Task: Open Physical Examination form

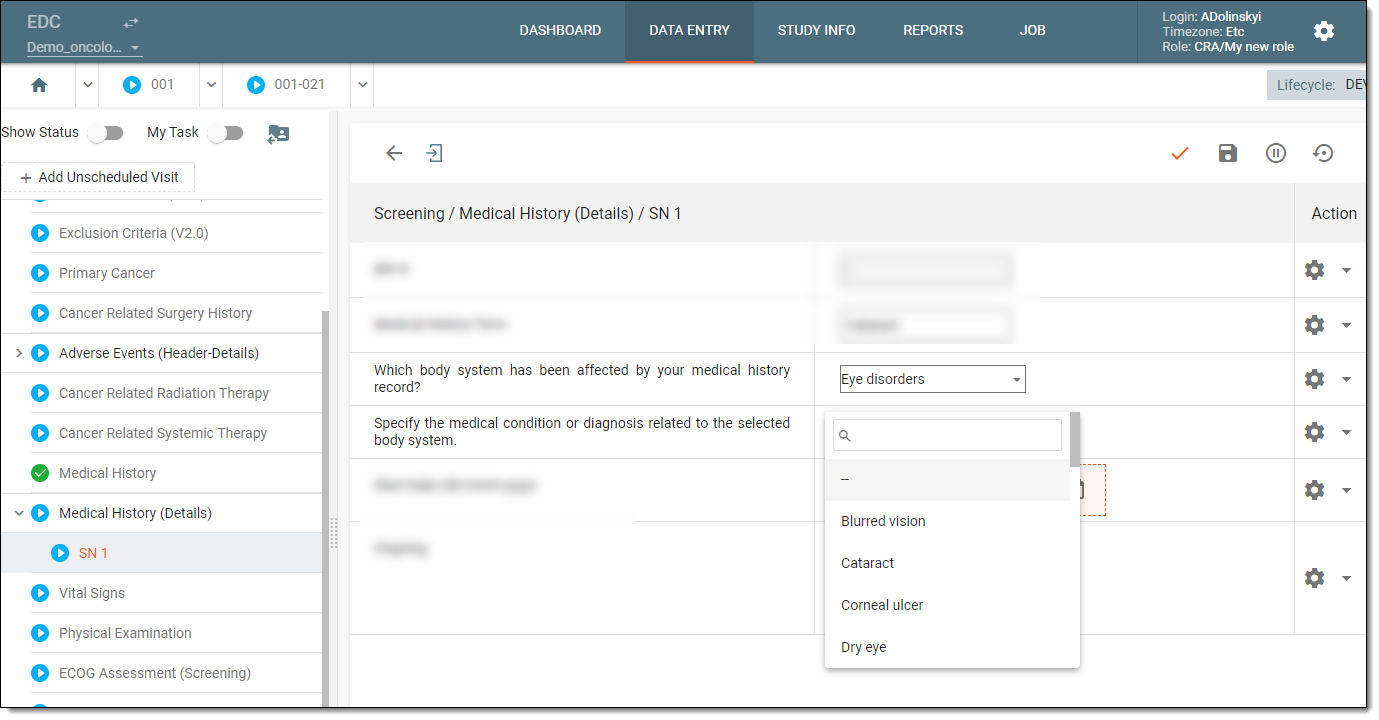Action: click(125, 633)
